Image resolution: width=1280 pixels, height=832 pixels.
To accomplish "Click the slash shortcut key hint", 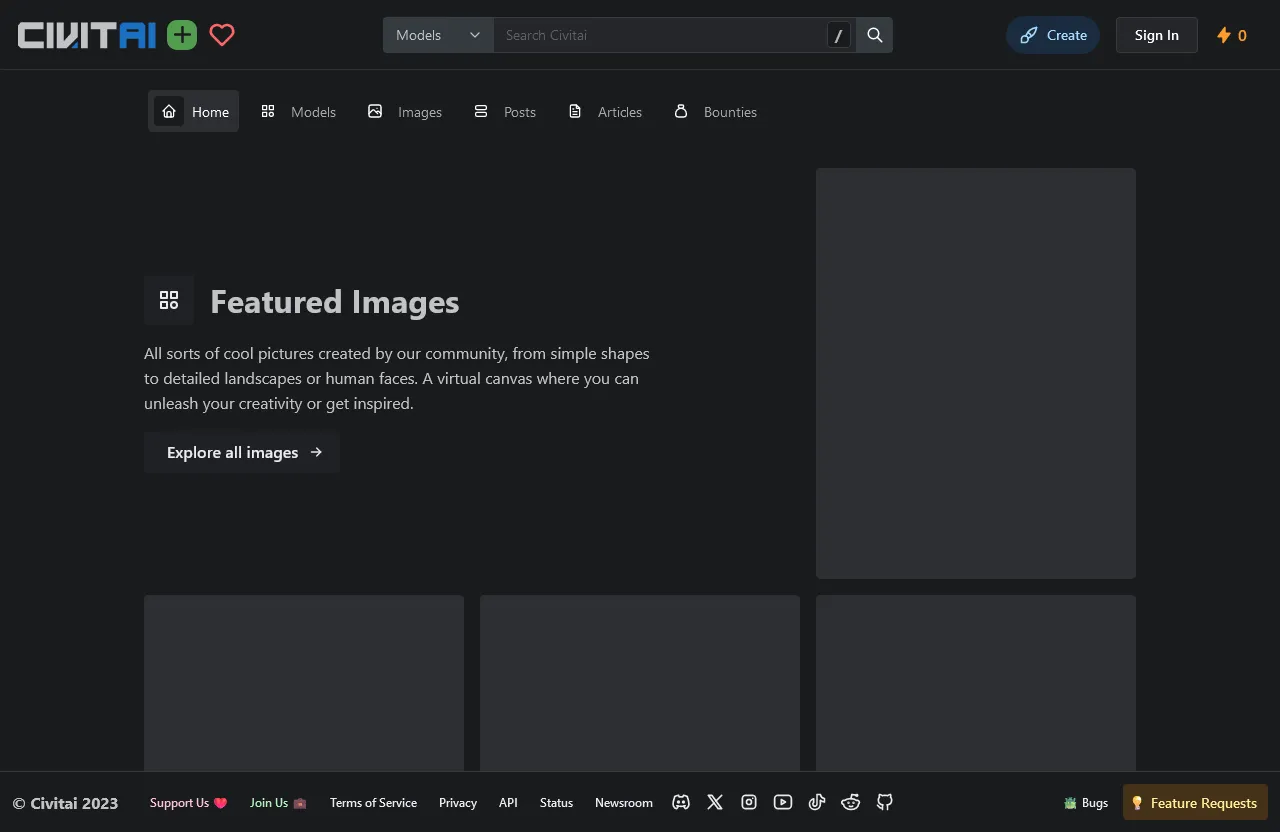I will (839, 36).
